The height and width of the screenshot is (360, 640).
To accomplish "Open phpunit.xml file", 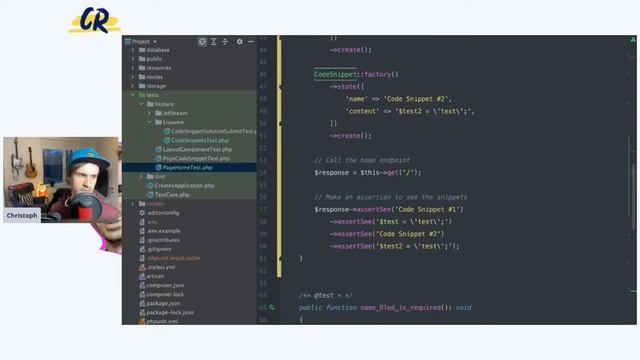I will tap(158, 321).
